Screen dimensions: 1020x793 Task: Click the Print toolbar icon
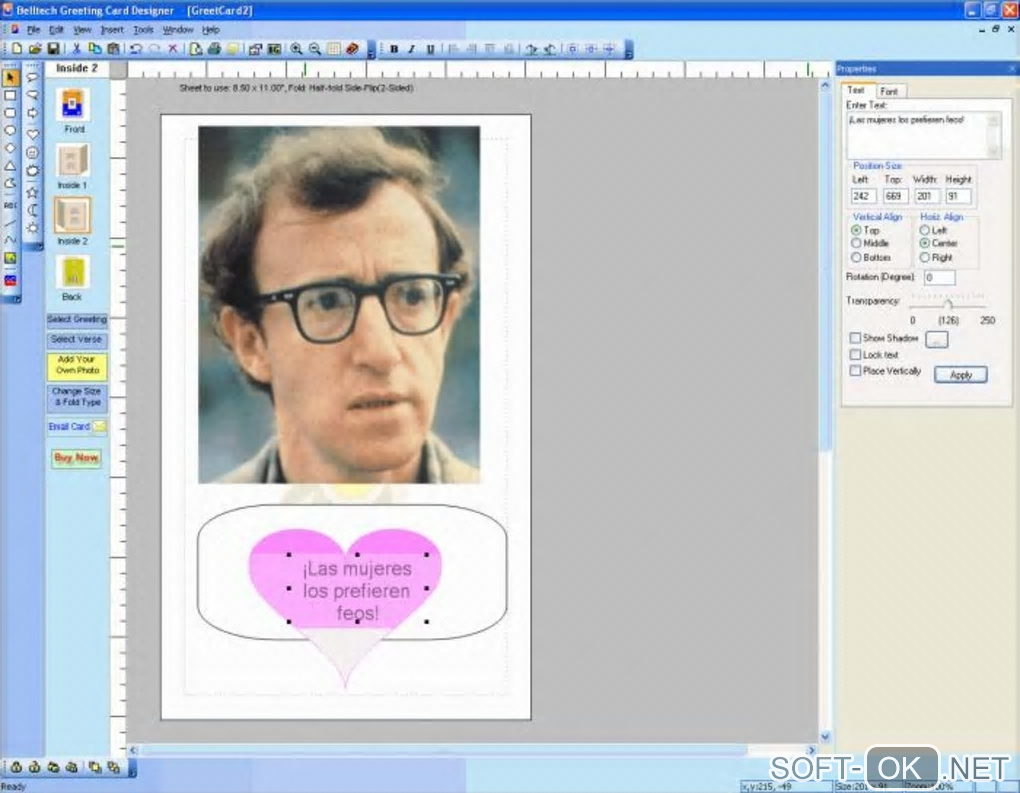coord(214,49)
